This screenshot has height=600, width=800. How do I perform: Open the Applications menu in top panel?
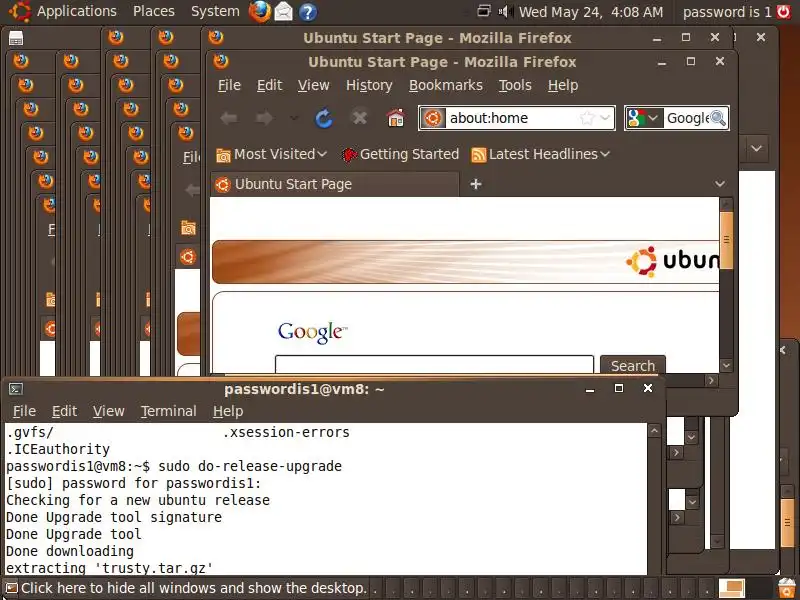pyautogui.click(x=77, y=11)
